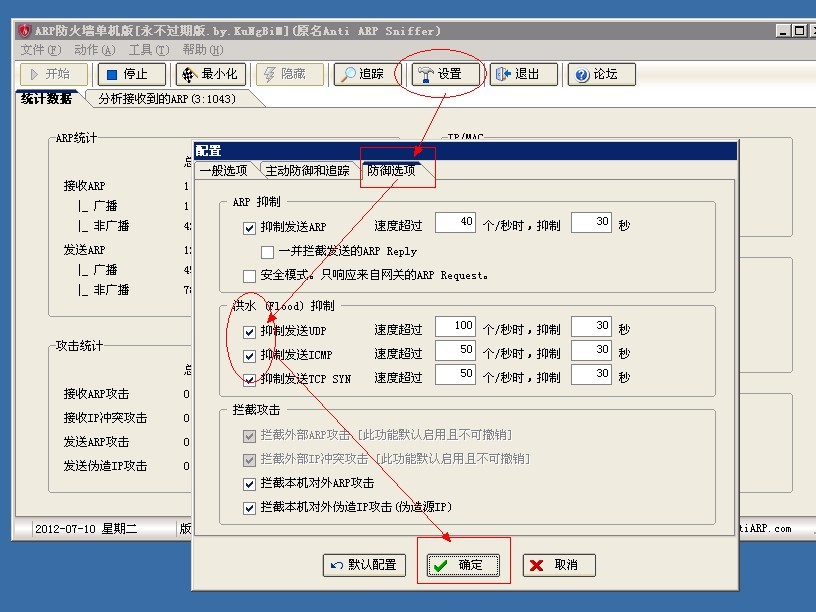Viewport: 816px width, 612px height.
Task: Toggle 抑制发送ARP checkbox
Action: pos(249,228)
